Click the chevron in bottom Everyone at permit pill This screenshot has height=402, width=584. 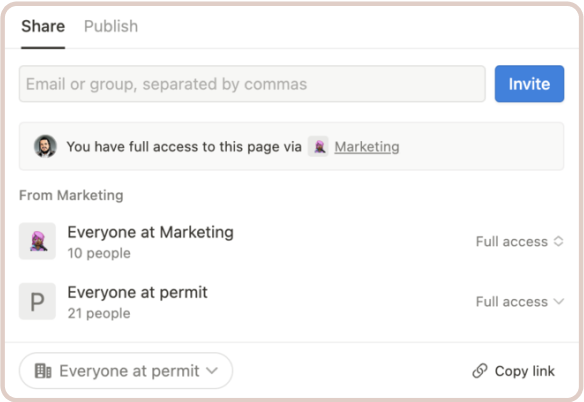(212, 371)
